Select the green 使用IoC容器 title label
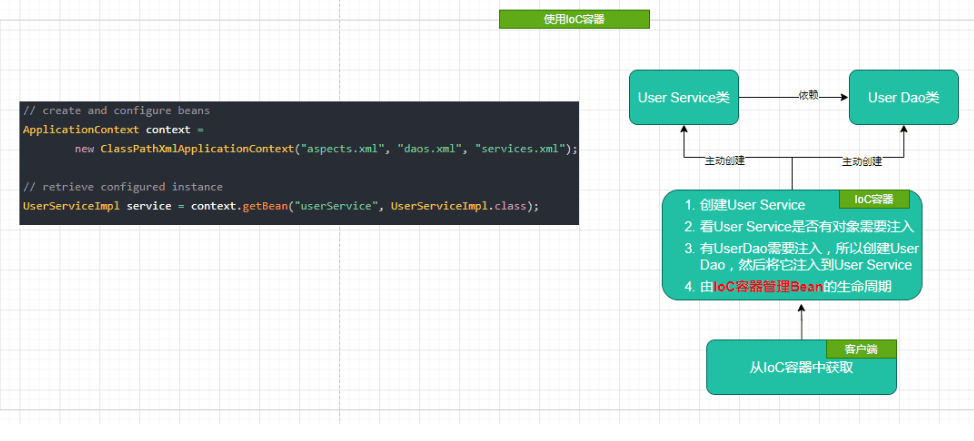 (574, 19)
